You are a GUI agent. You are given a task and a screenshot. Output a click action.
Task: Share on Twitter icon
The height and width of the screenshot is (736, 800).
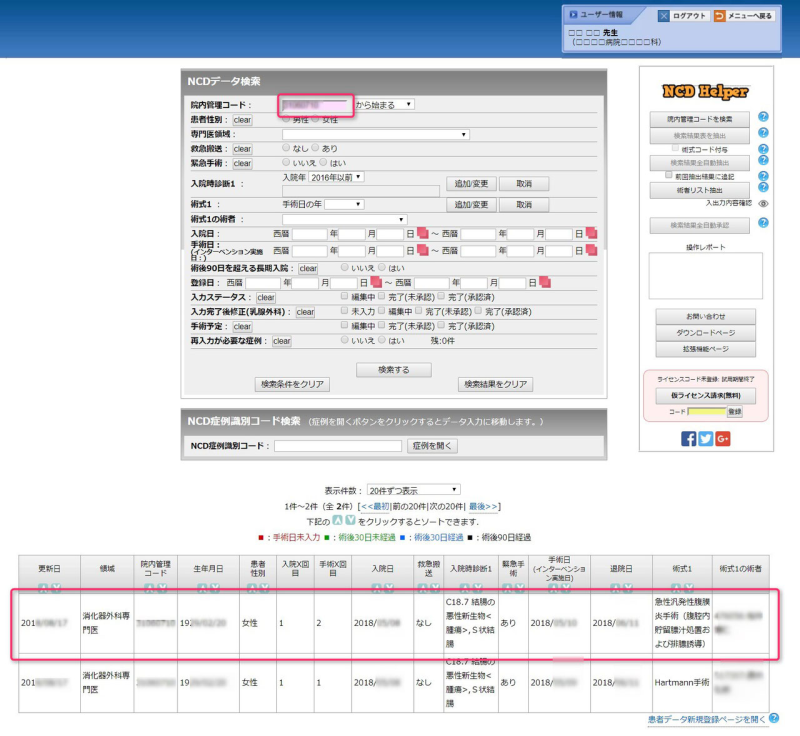click(x=706, y=439)
